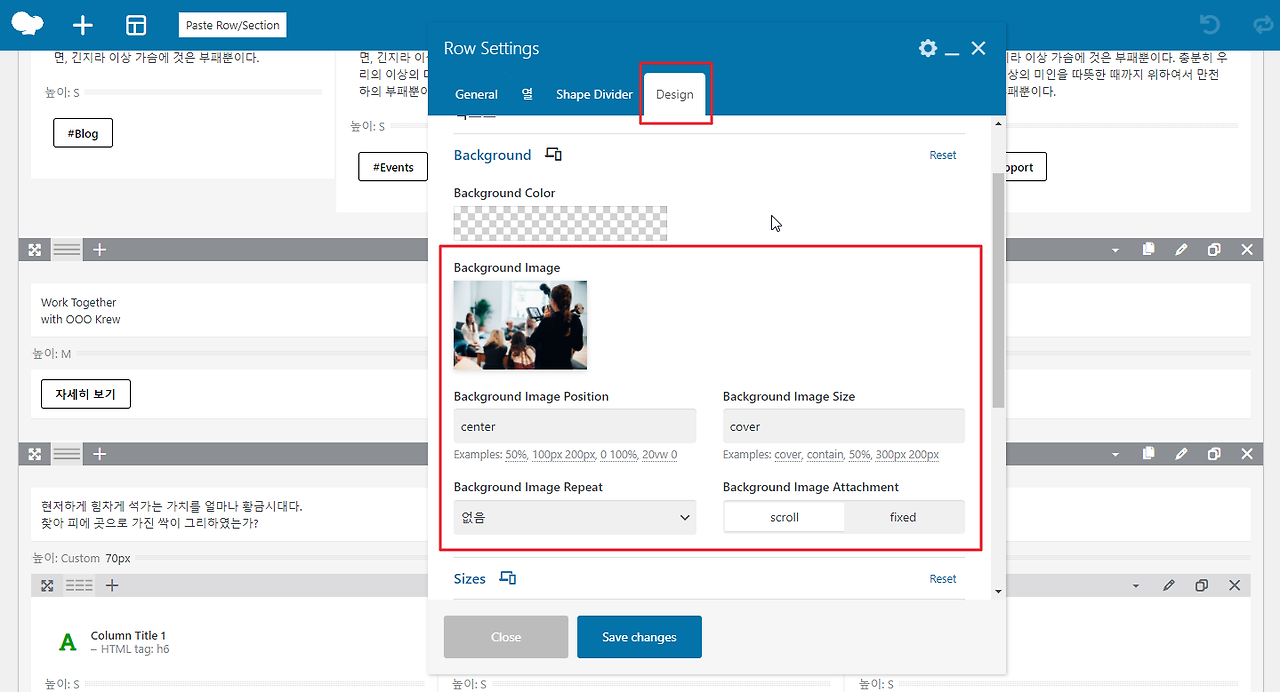1280x692 pixels.
Task: Expand the dropdown arrow on the 현저하게 row
Action: (1116, 454)
